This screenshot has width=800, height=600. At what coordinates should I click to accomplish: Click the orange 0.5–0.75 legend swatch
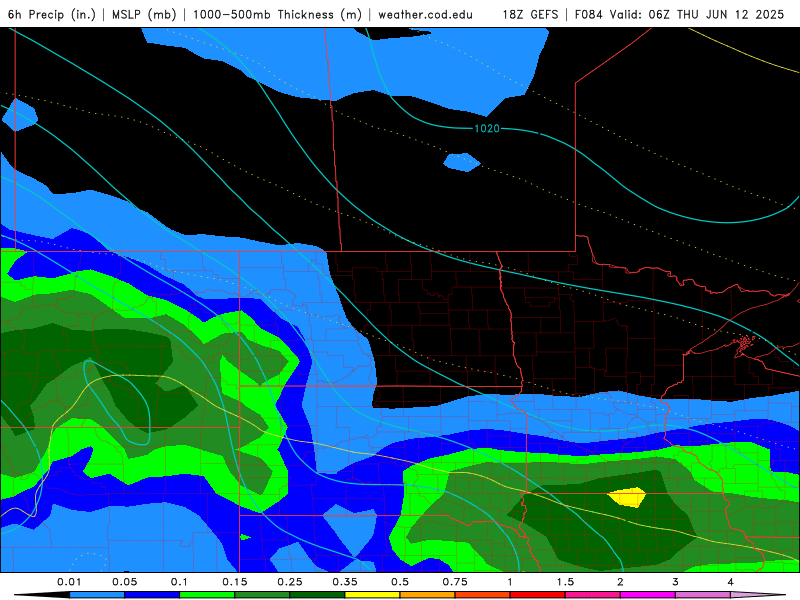tap(428, 595)
